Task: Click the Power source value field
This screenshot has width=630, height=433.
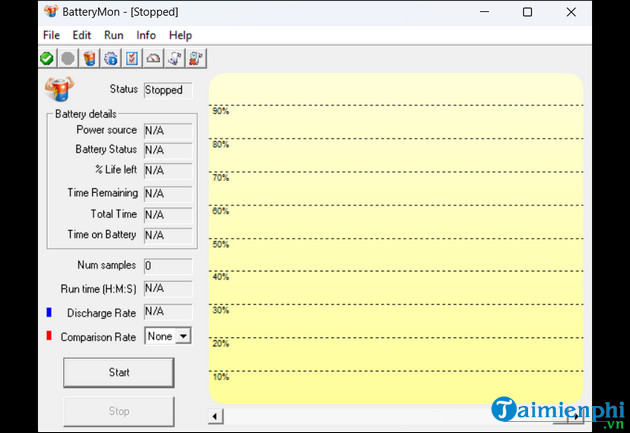Action: tap(168, 131)
